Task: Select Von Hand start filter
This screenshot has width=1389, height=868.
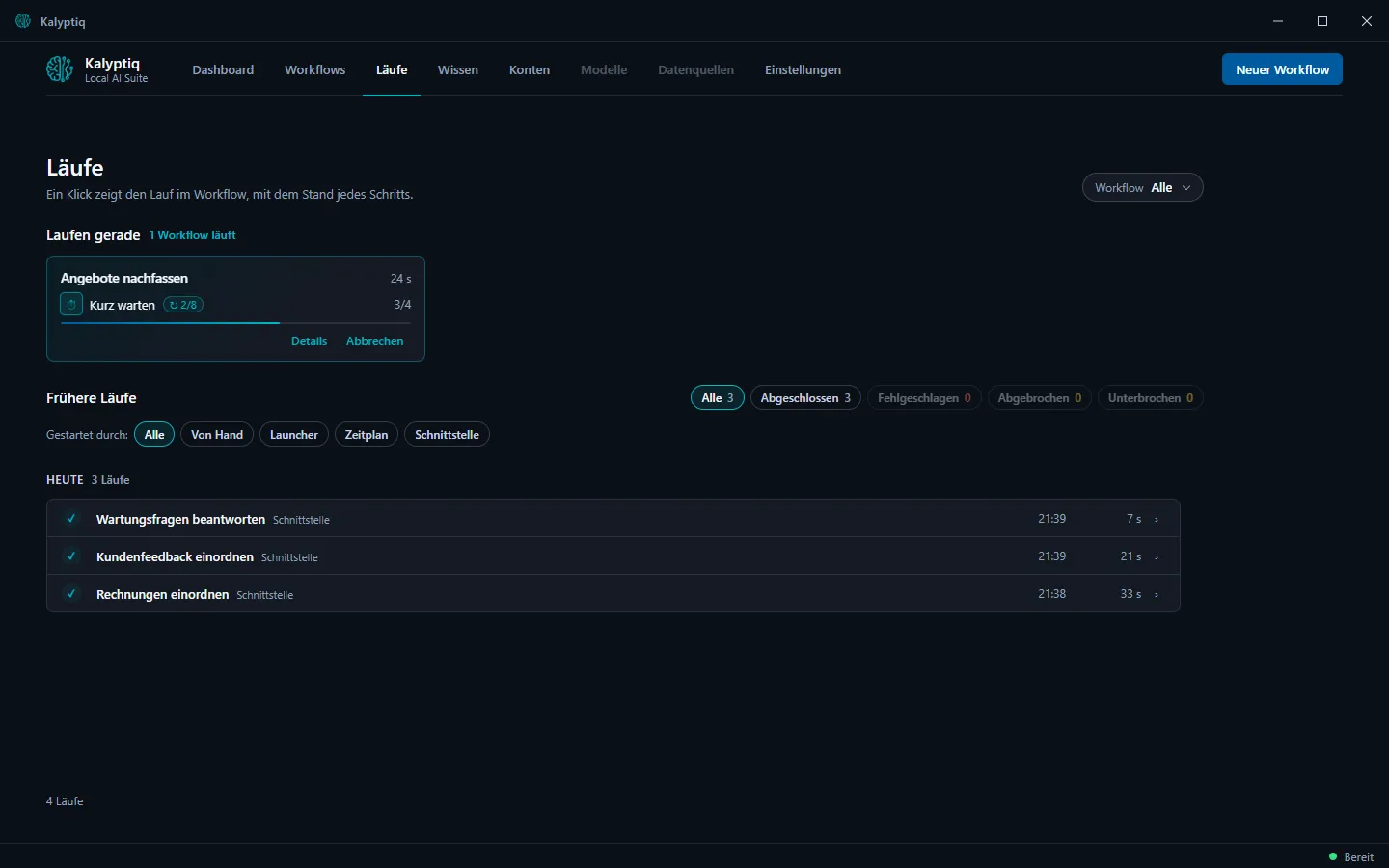Action: pos(217,435)
